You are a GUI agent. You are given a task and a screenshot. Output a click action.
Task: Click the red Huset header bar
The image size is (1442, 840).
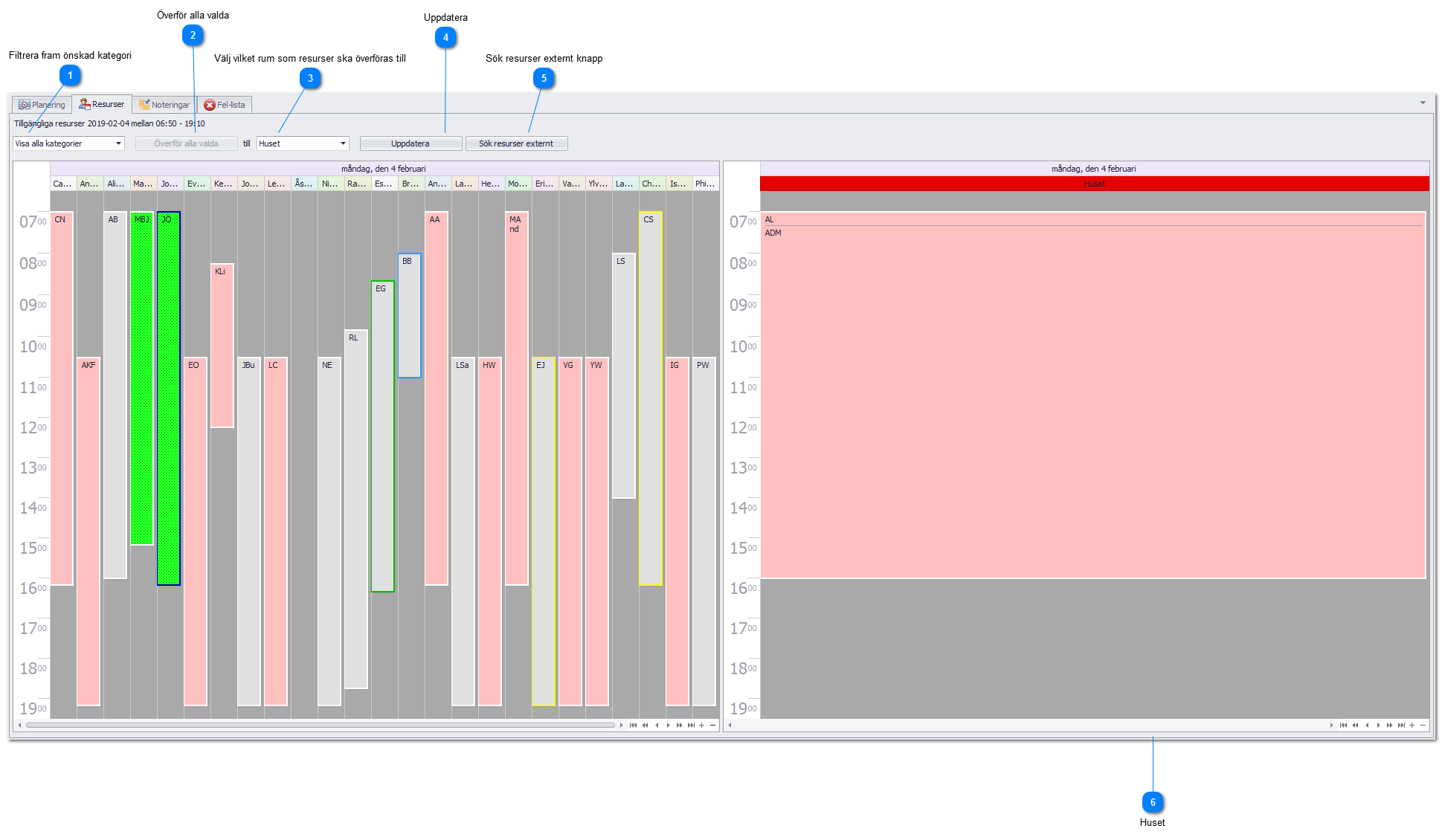click(1094, 184)
